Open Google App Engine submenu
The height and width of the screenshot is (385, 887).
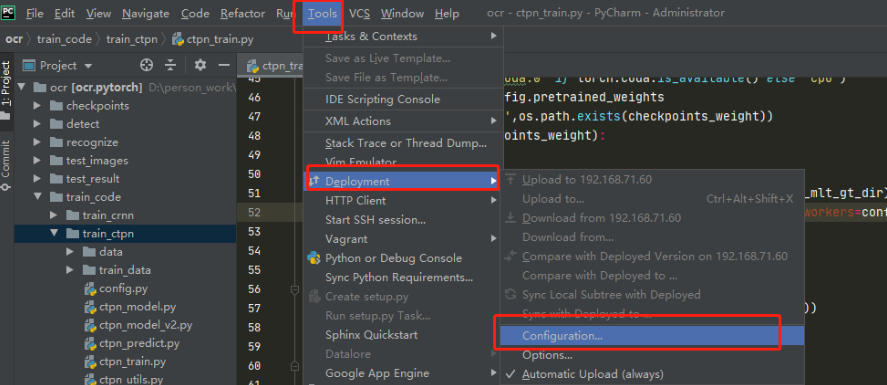(403, 373)
